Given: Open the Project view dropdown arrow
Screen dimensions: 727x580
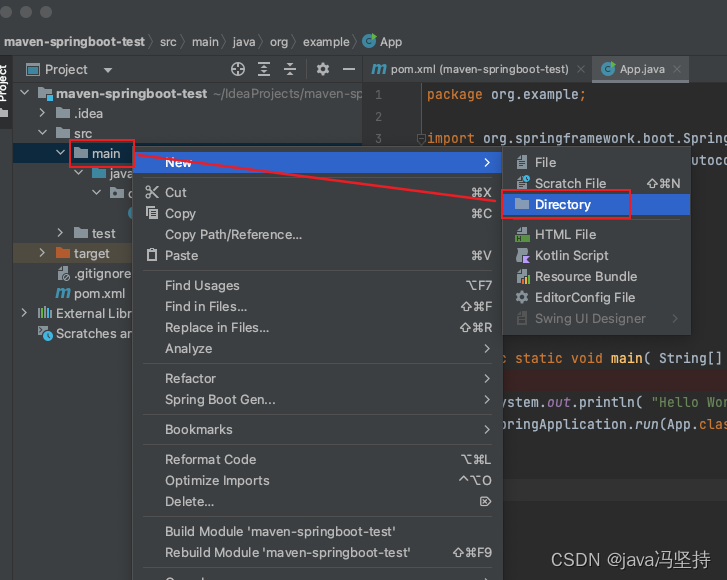Looking at the screenshot, I should 108,70.
